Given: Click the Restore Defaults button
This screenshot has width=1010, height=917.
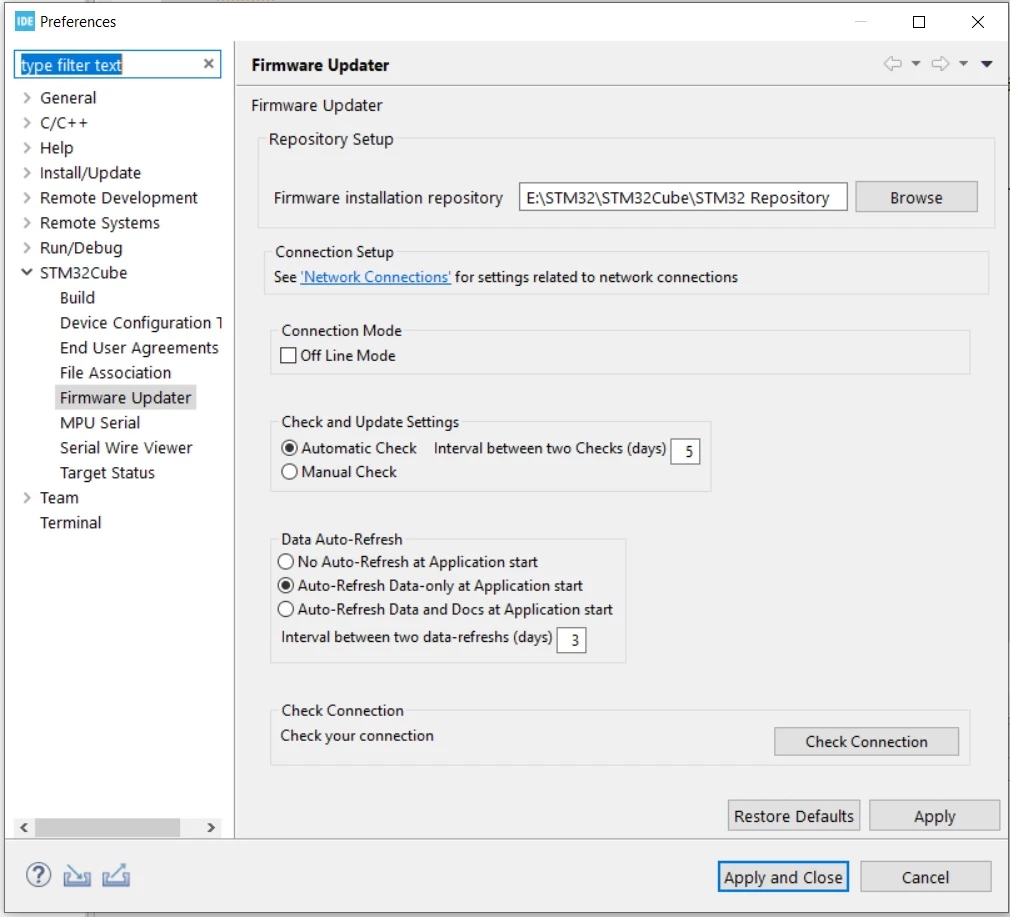Looking at the screenshot, I should click(794, 816).
